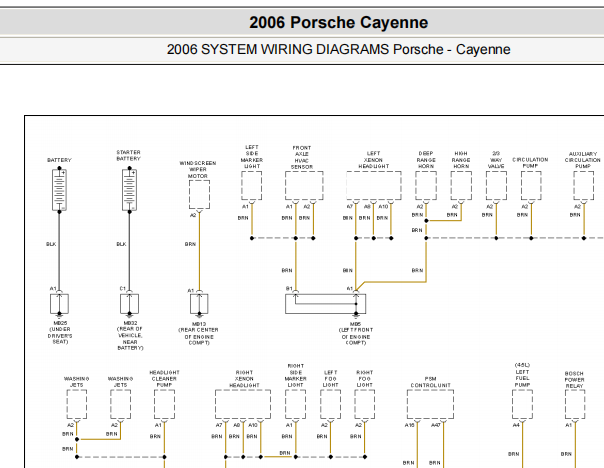Select the HEADLIGHT CLEANER PUMP label
This screenshot has width=604, height=468.
point(164,379)
